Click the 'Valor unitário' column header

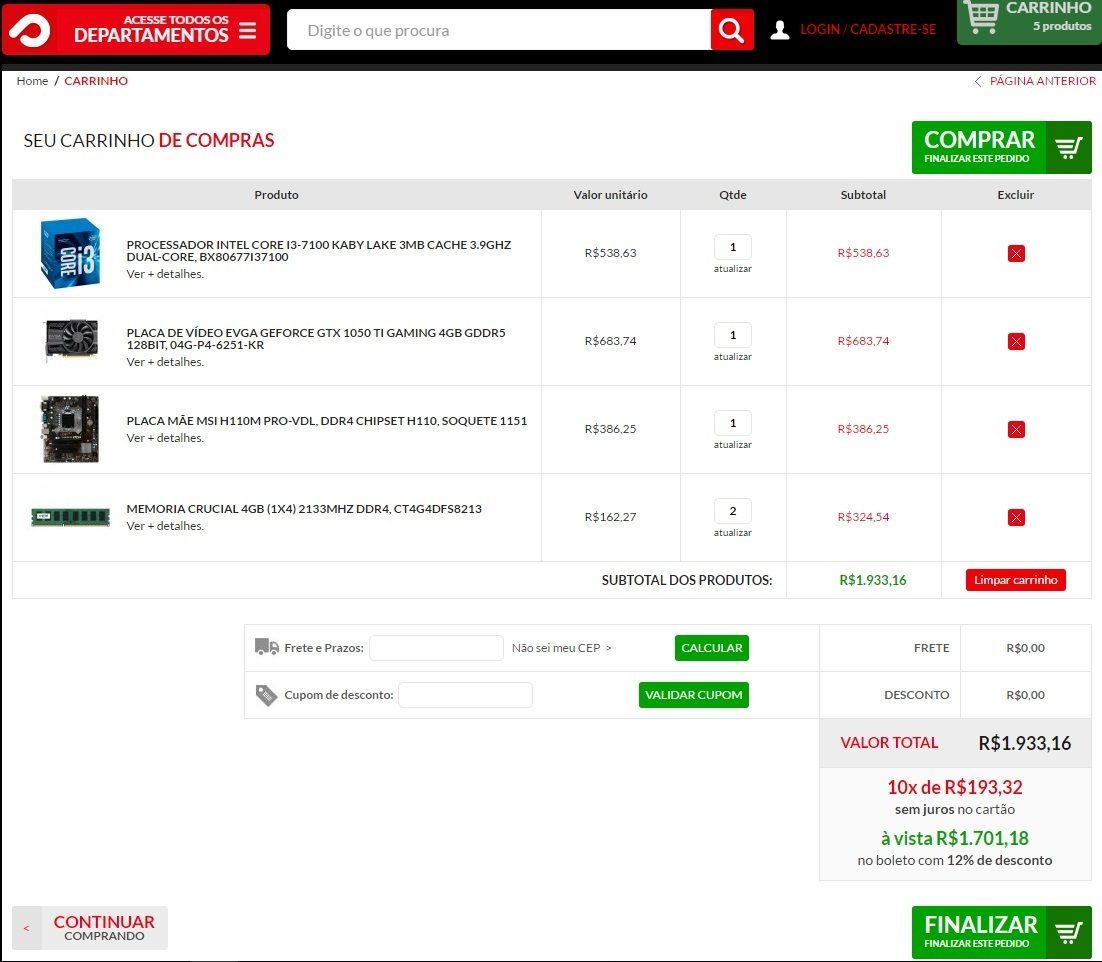[610, 195]
